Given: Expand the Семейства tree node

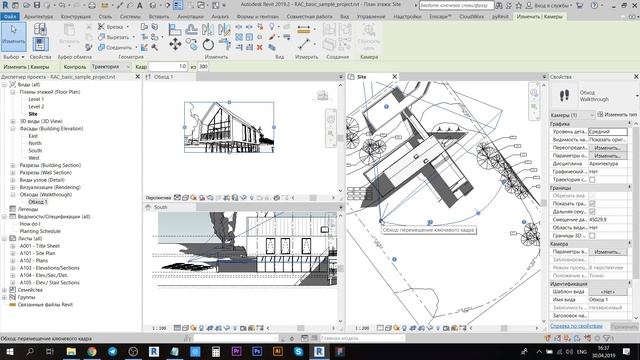Looking at the screenshot, I should coord(4,290).
